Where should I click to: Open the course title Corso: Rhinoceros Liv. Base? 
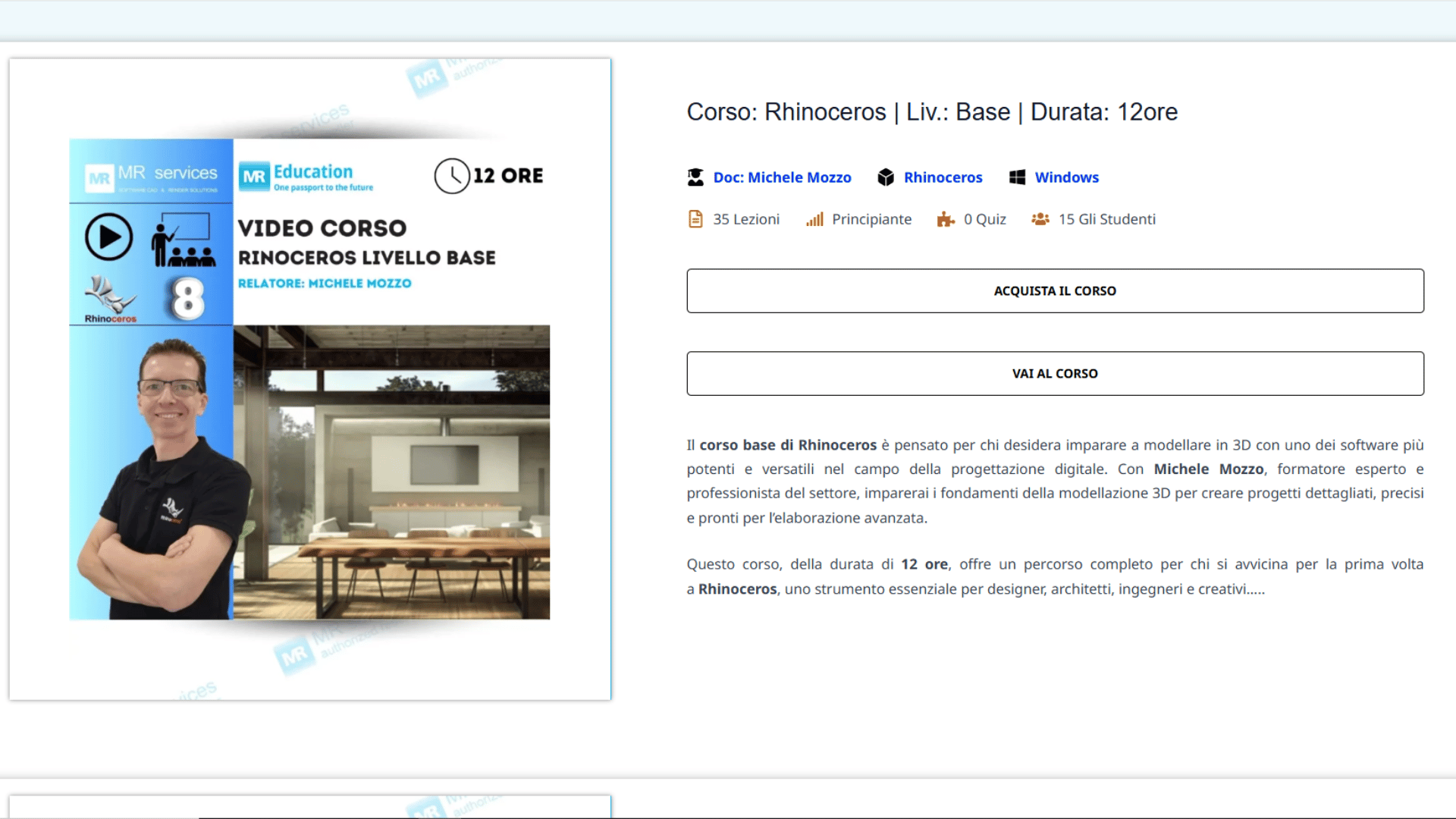[932, 111]
